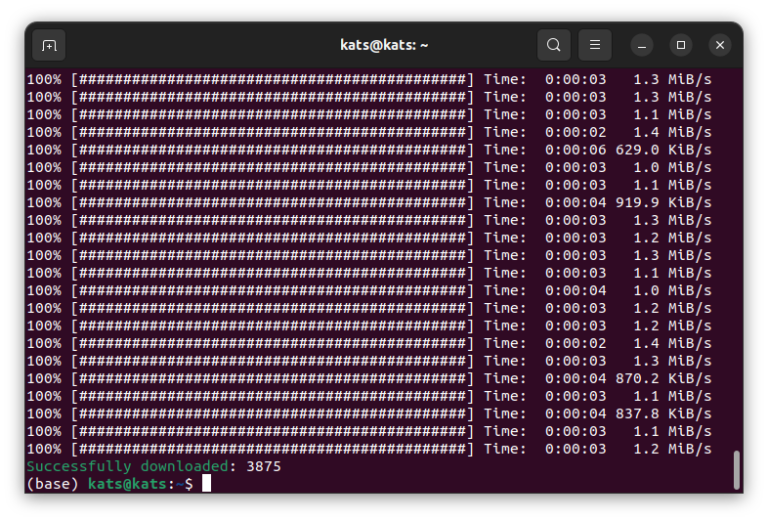Click the progress bar on the 629.0 KiB/s line

coord(272,150)
